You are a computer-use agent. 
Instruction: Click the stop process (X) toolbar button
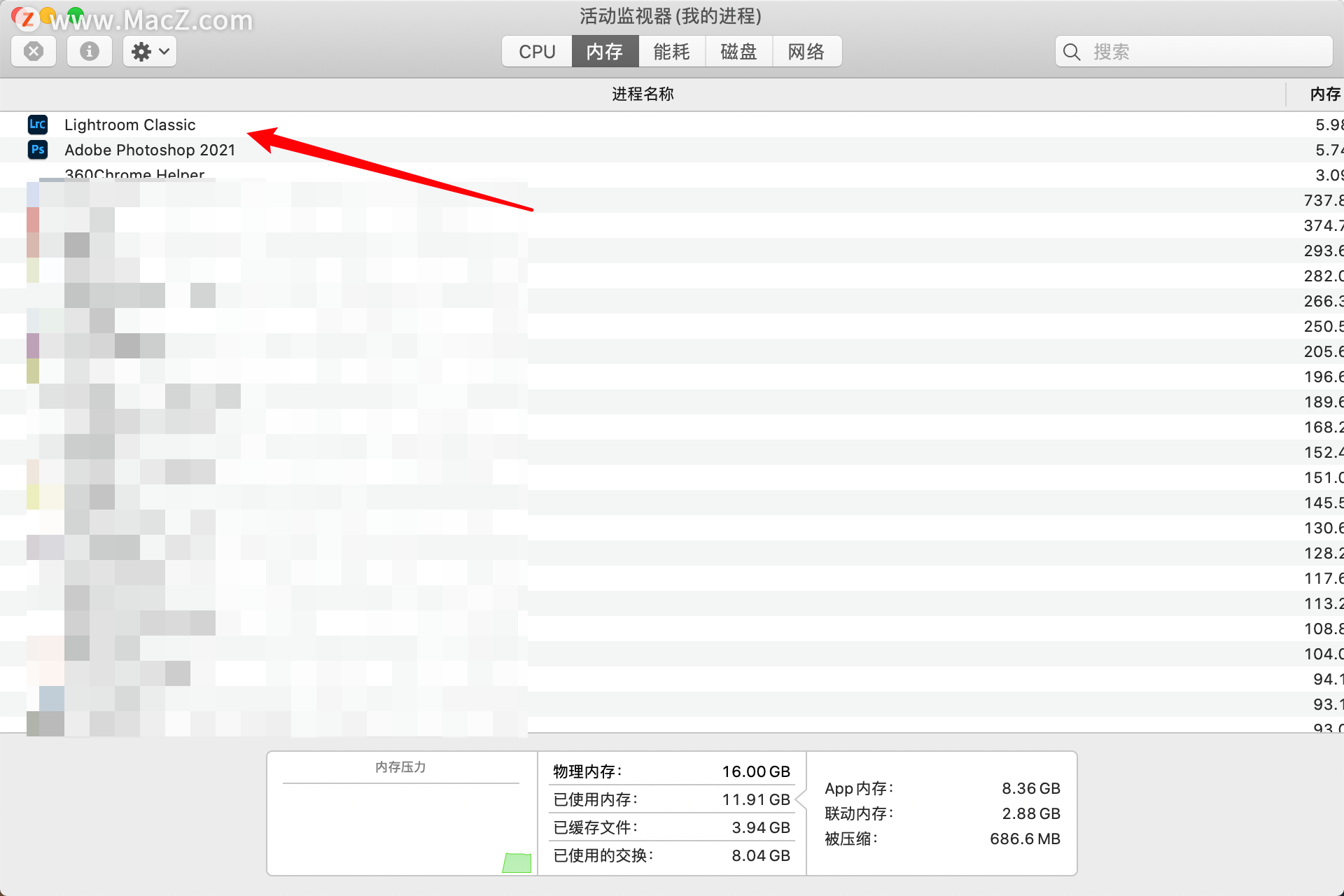click(x=34, y=52)
